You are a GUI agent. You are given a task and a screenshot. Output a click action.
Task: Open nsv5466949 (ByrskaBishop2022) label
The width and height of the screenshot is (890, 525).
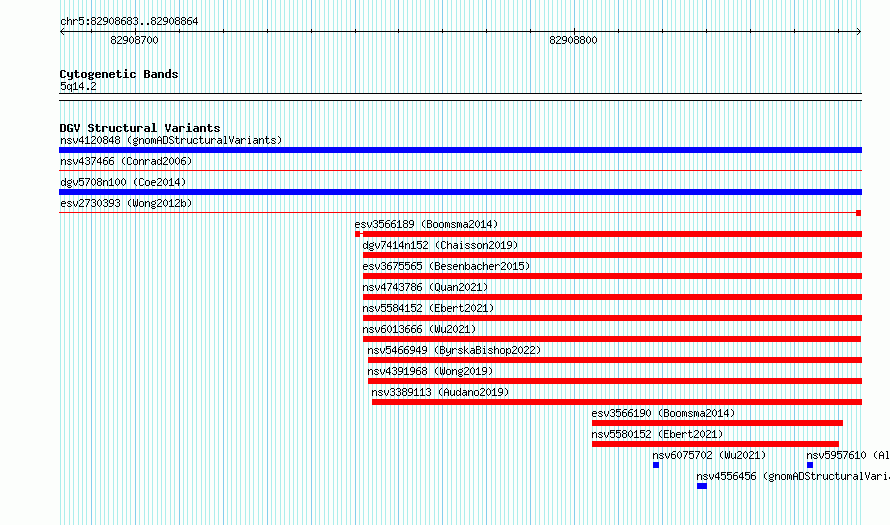454,350
